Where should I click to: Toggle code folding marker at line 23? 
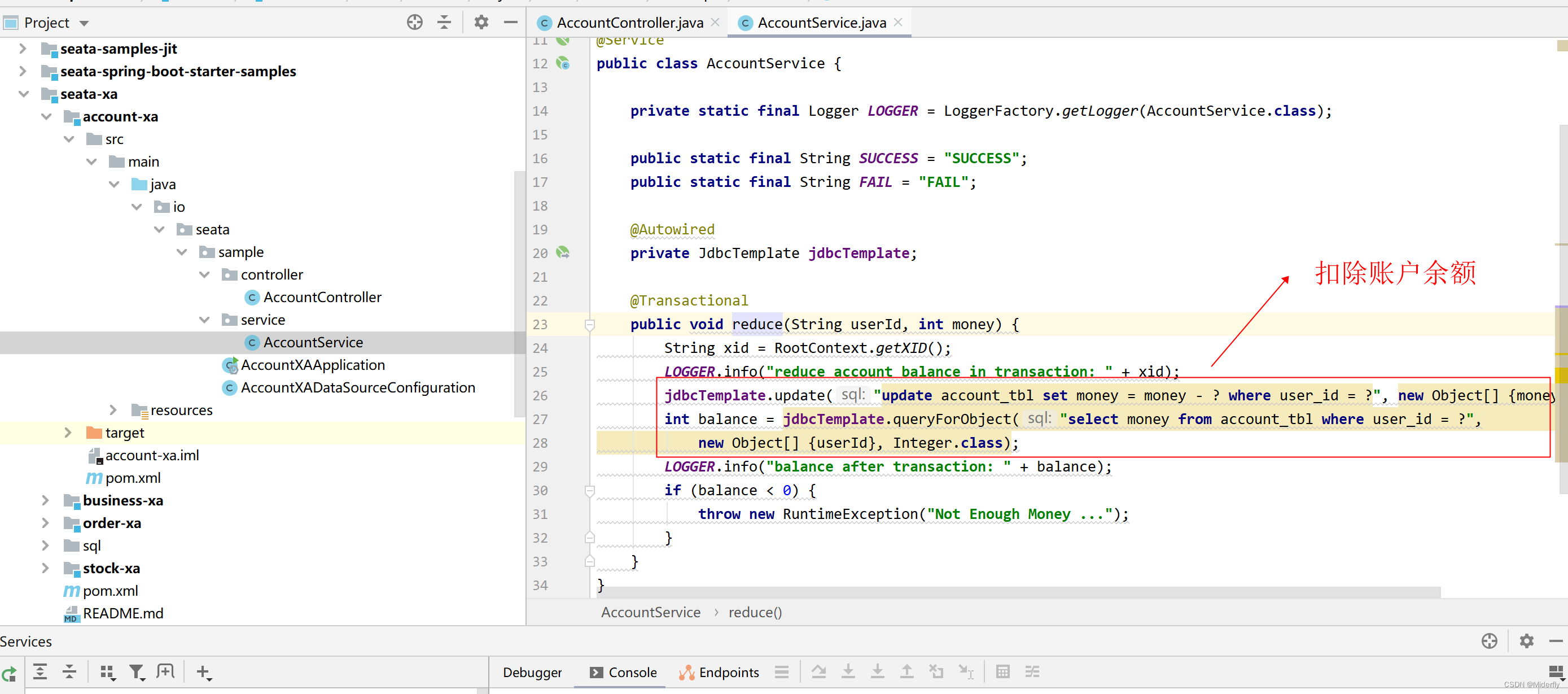[x=589, y=325]
